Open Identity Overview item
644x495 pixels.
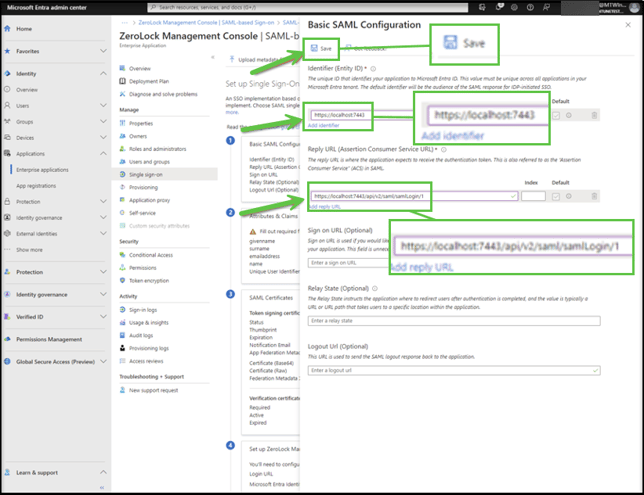pyautogui.click(x=27, y=90)
